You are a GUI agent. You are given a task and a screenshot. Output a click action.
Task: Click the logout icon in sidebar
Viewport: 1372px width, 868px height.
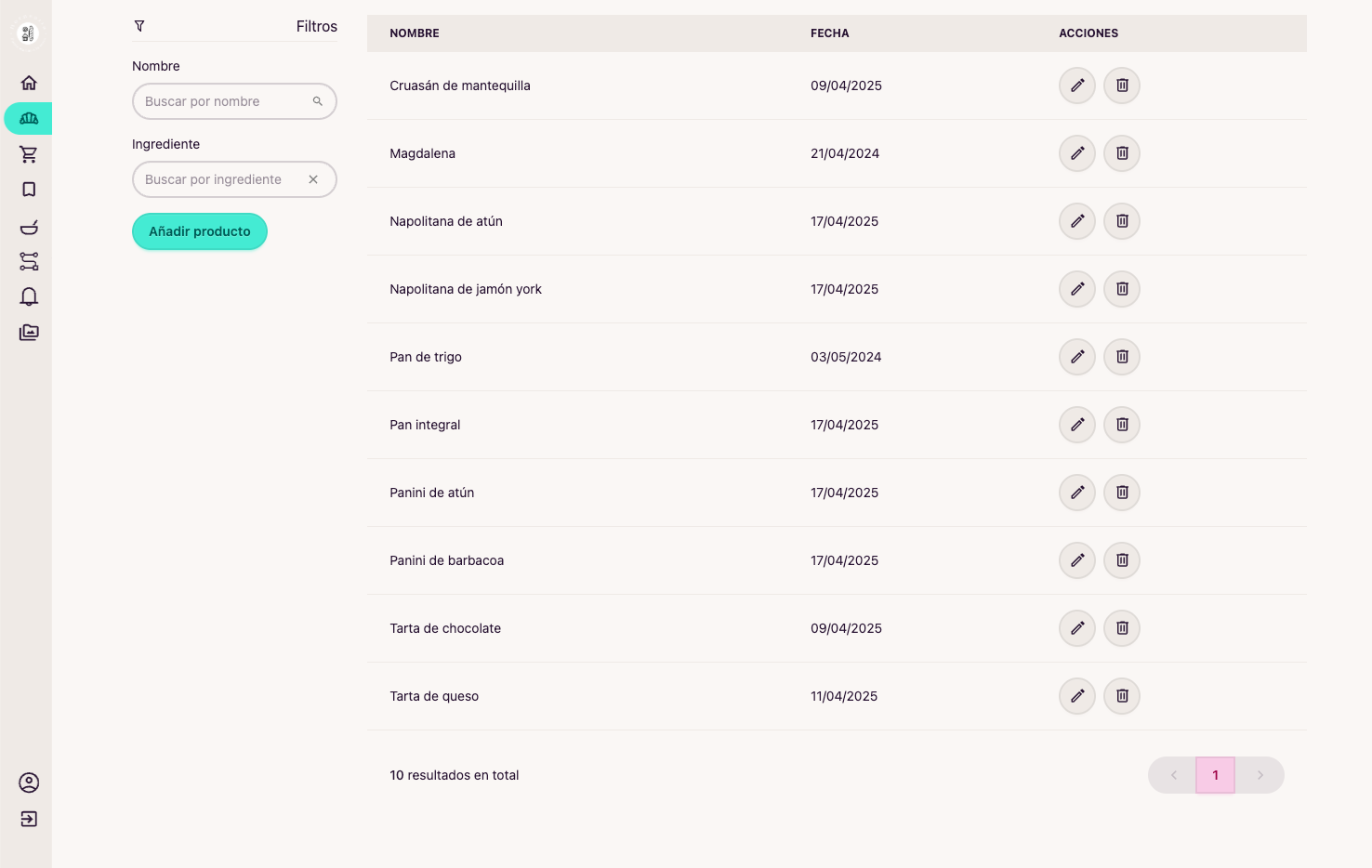pyautogui.click(x=29, y=819)
